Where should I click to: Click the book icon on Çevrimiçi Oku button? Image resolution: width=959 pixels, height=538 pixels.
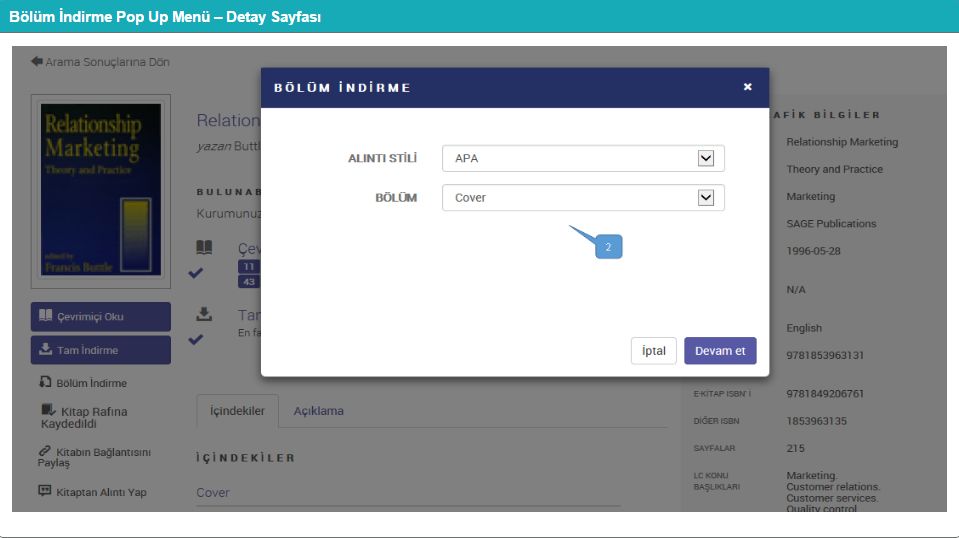coord(45,315)
